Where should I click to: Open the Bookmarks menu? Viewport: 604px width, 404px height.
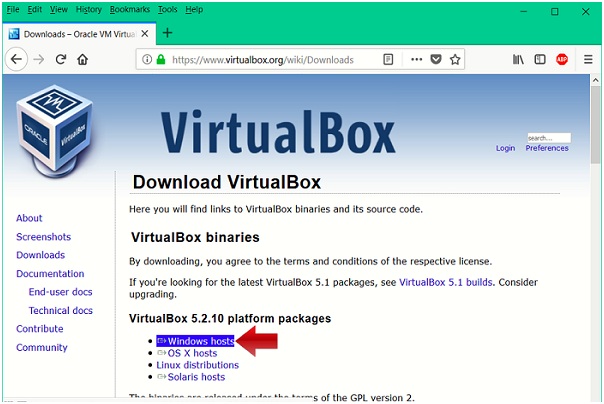tap(130, 10)
